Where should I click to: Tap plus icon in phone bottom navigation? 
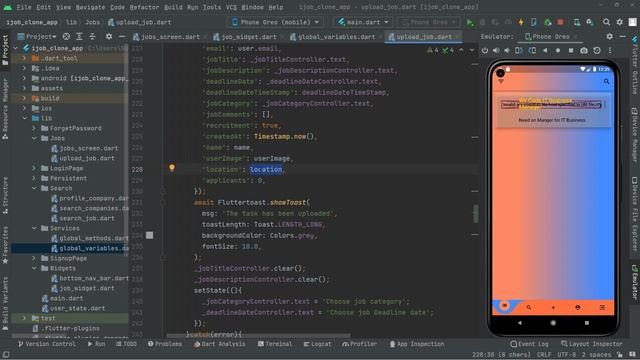[x=553, y=307]
